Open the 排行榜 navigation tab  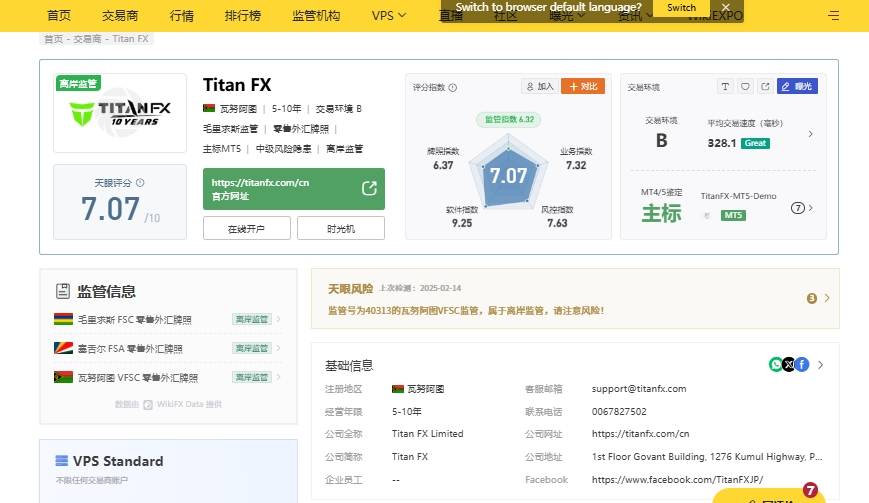[242, 16]
